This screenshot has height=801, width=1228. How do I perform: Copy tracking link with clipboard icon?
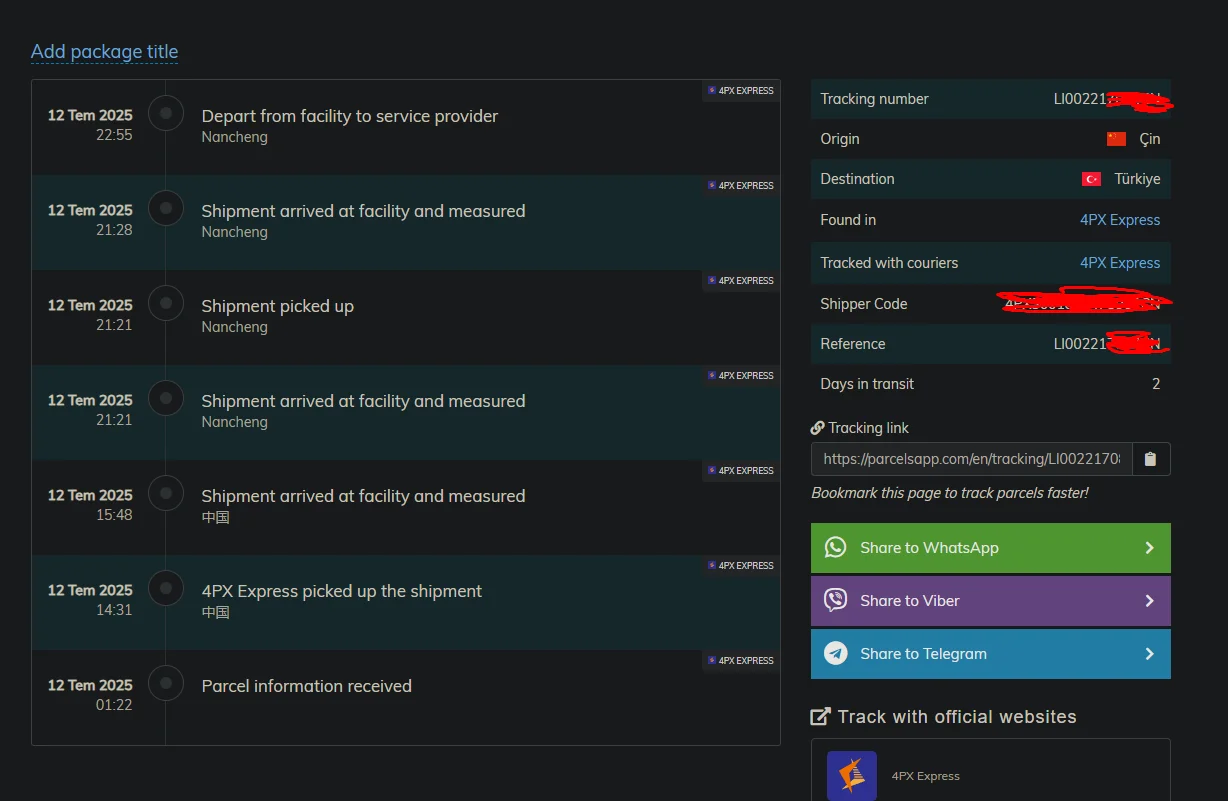(x=1150, y=459)
